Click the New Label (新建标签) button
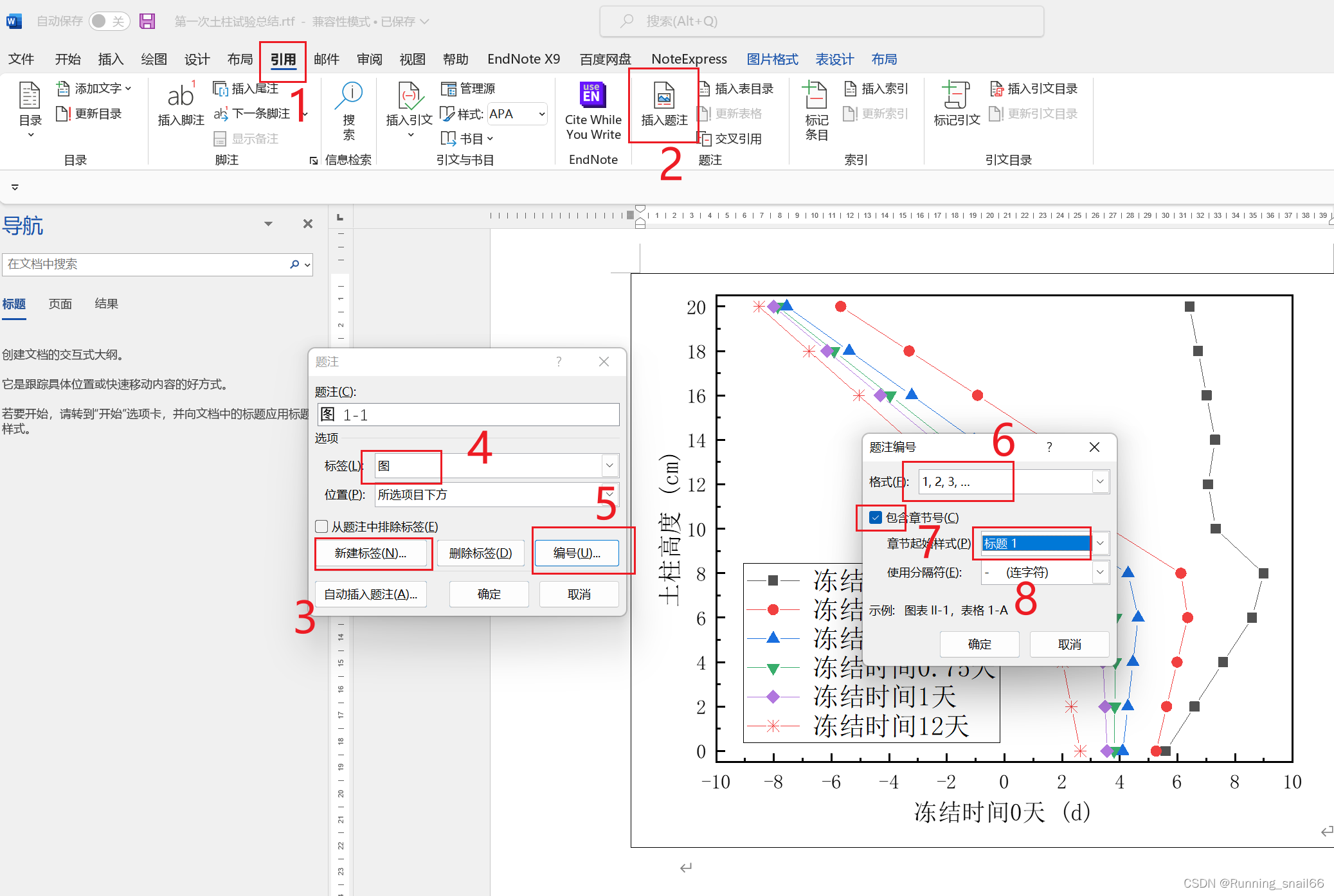 click(371, 553)
